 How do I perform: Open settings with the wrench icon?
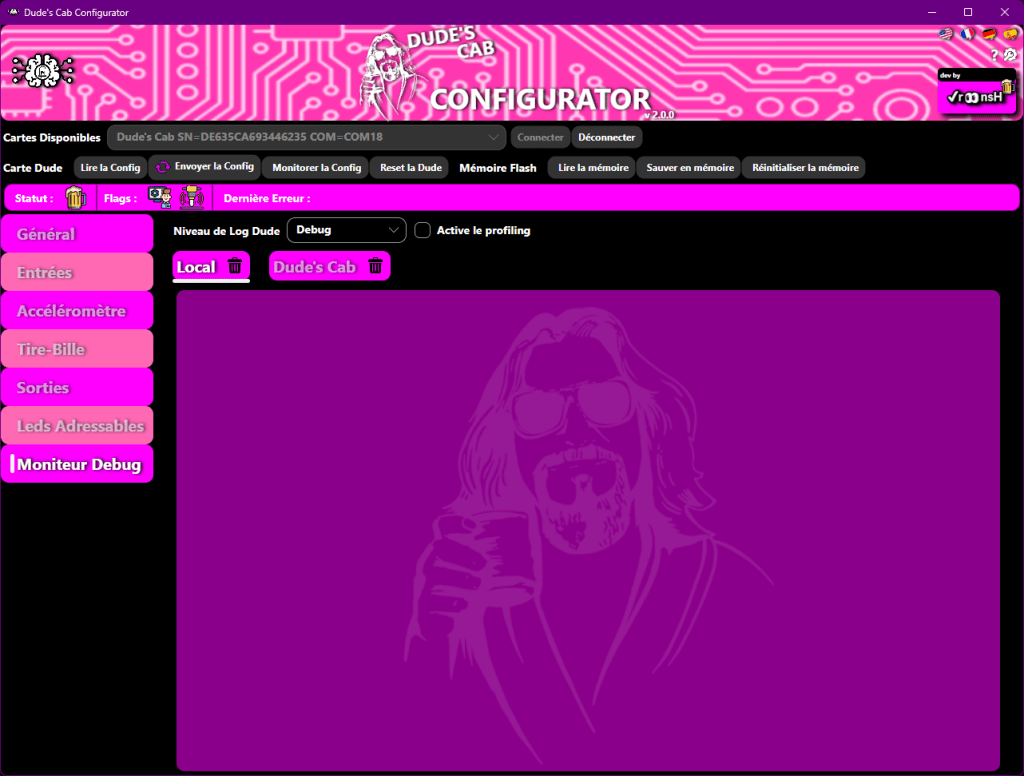[x=1010, y=54]
